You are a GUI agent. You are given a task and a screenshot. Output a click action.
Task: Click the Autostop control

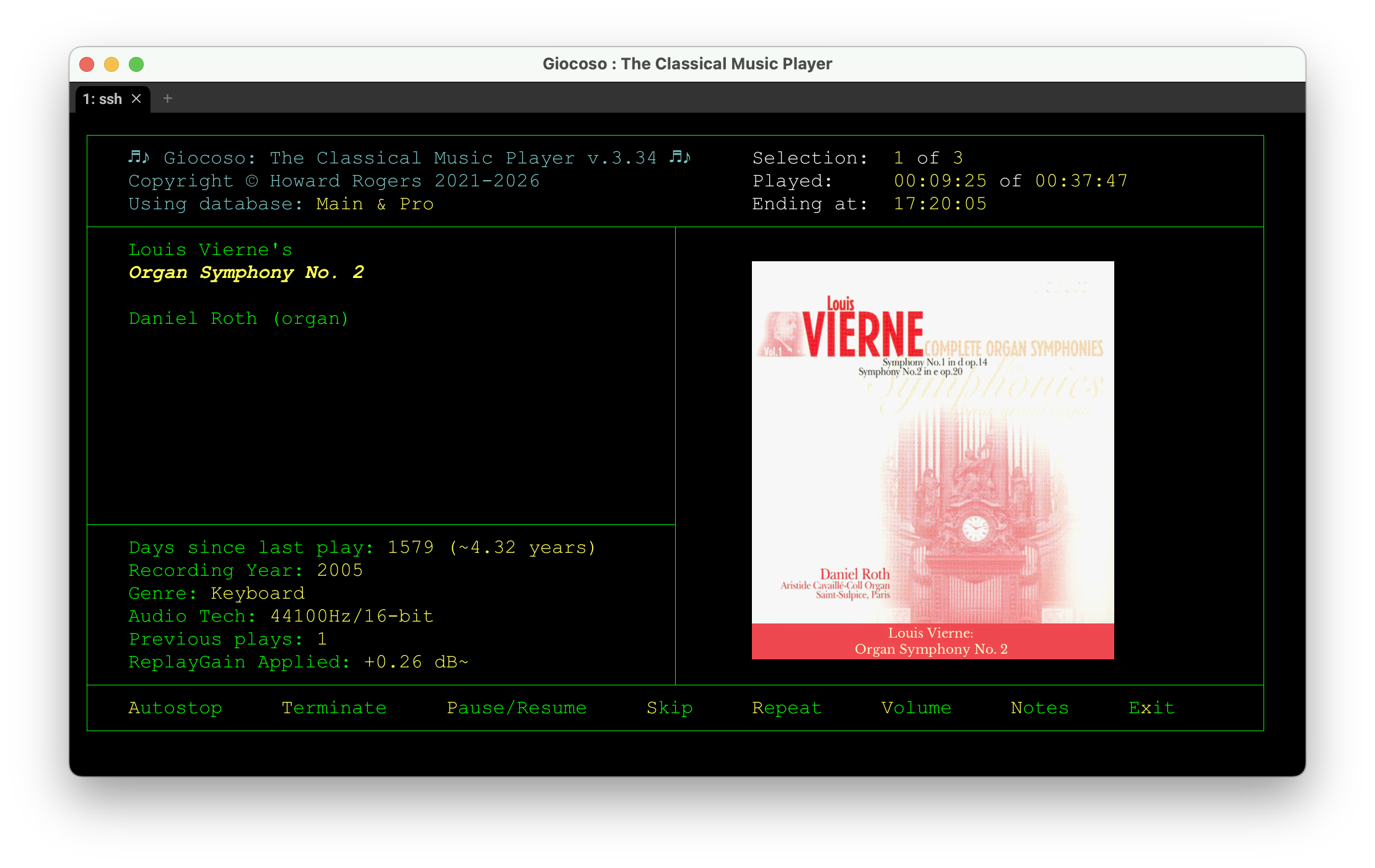(x=175, y=708)
